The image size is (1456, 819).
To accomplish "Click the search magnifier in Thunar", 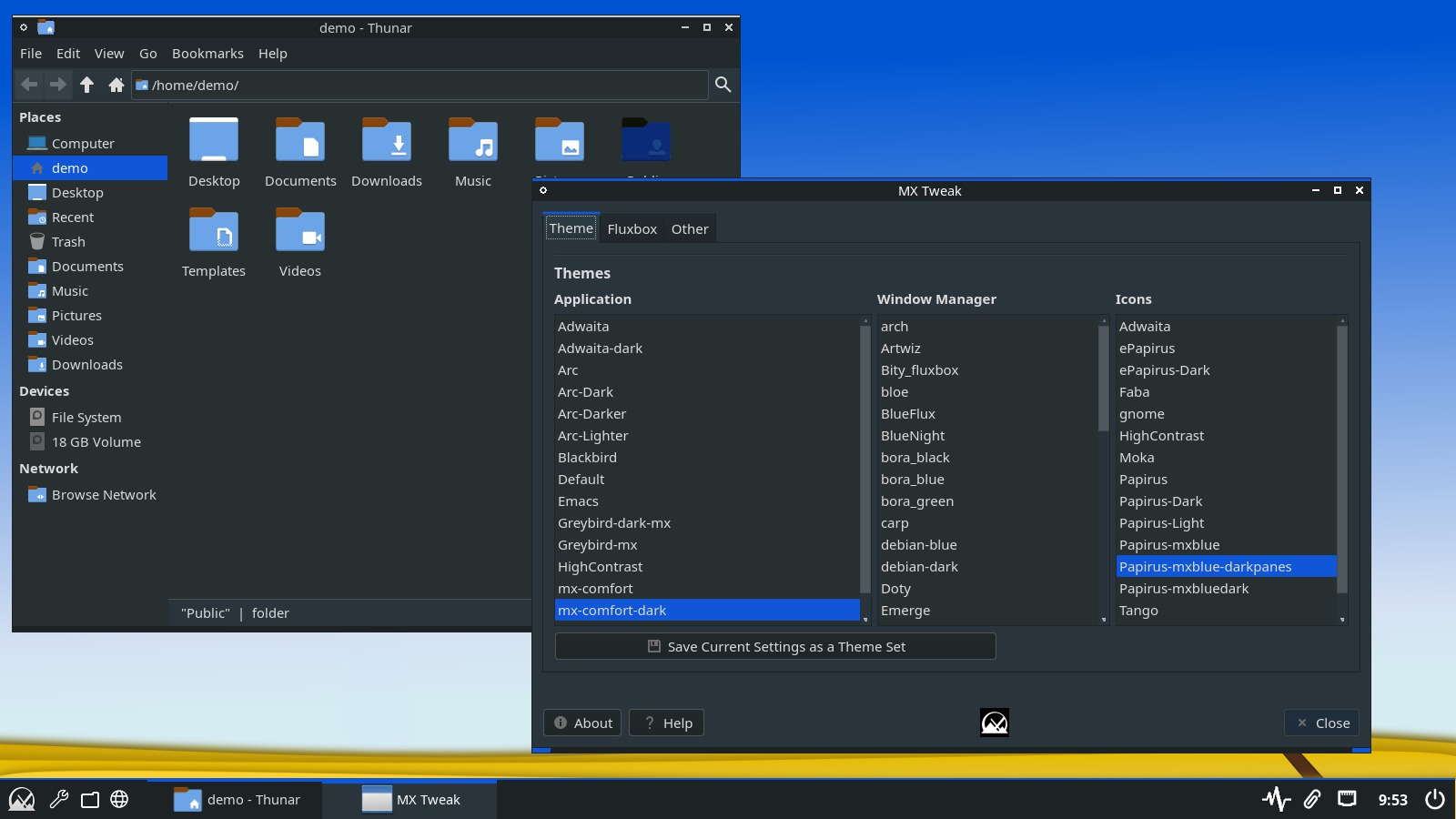I will point(723,85).
